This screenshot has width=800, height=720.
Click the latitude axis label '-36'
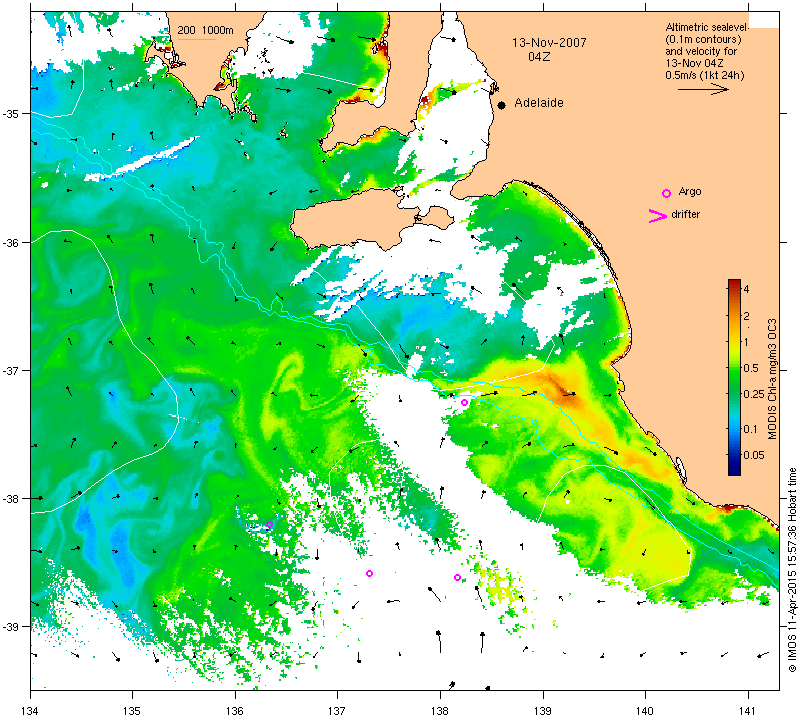11,242
